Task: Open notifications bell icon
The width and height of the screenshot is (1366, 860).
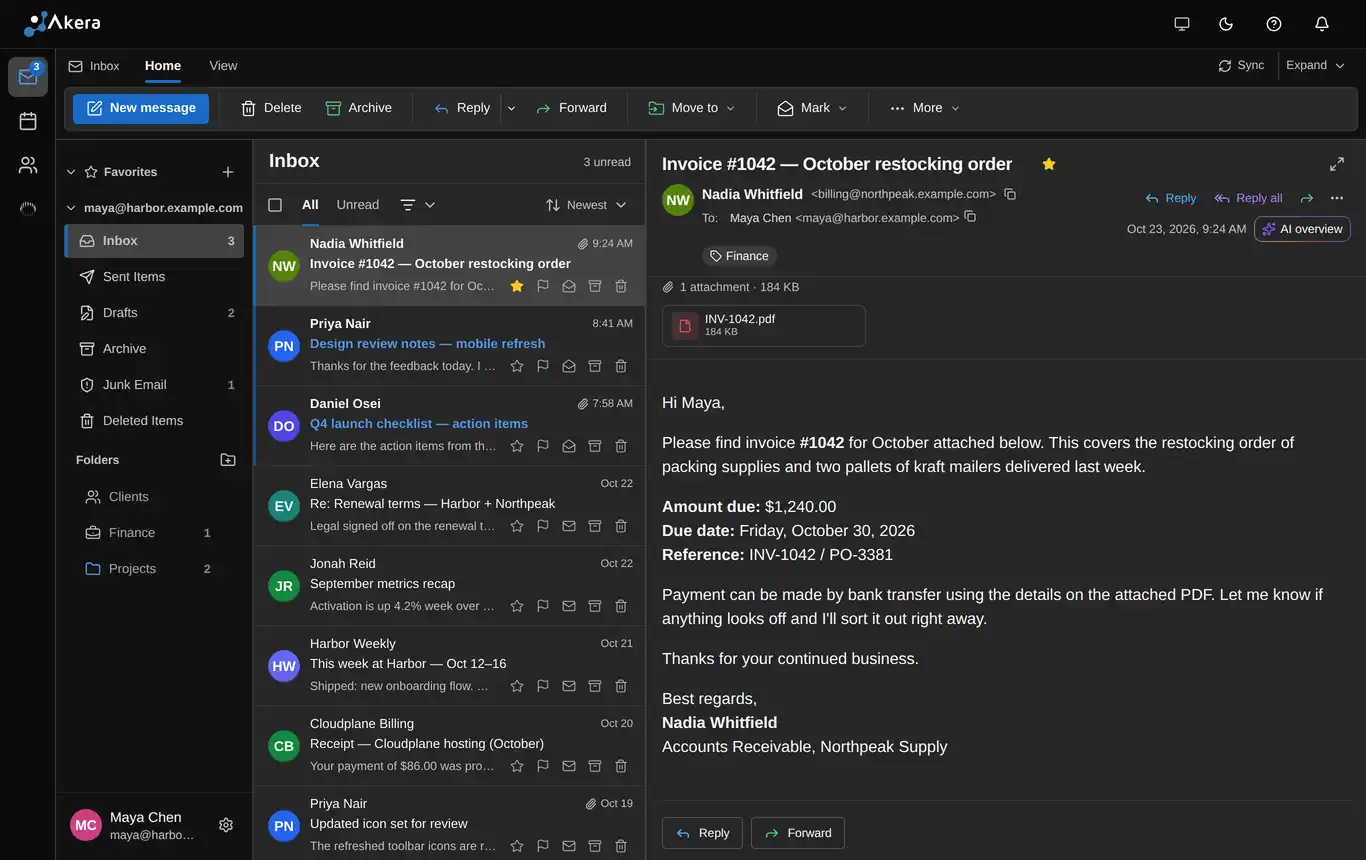Action: click(x=1322, y=24)
